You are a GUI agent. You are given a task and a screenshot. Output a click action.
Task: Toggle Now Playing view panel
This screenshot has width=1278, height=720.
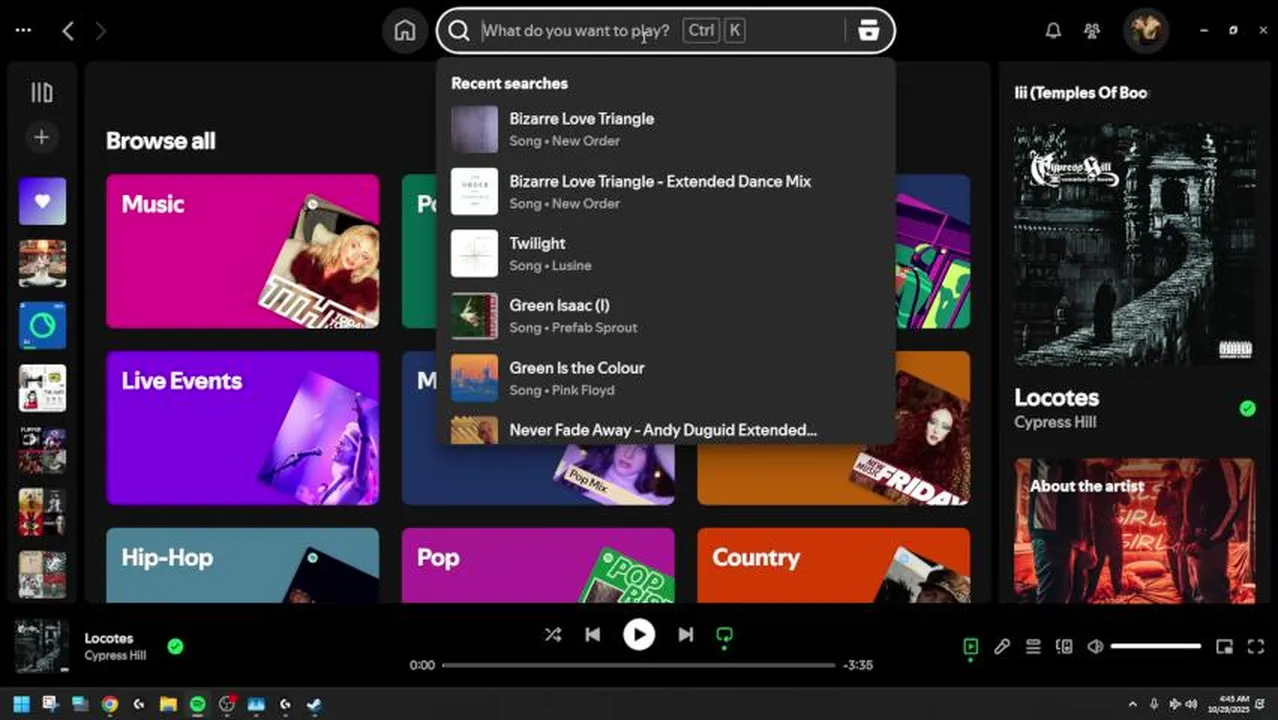970,647
